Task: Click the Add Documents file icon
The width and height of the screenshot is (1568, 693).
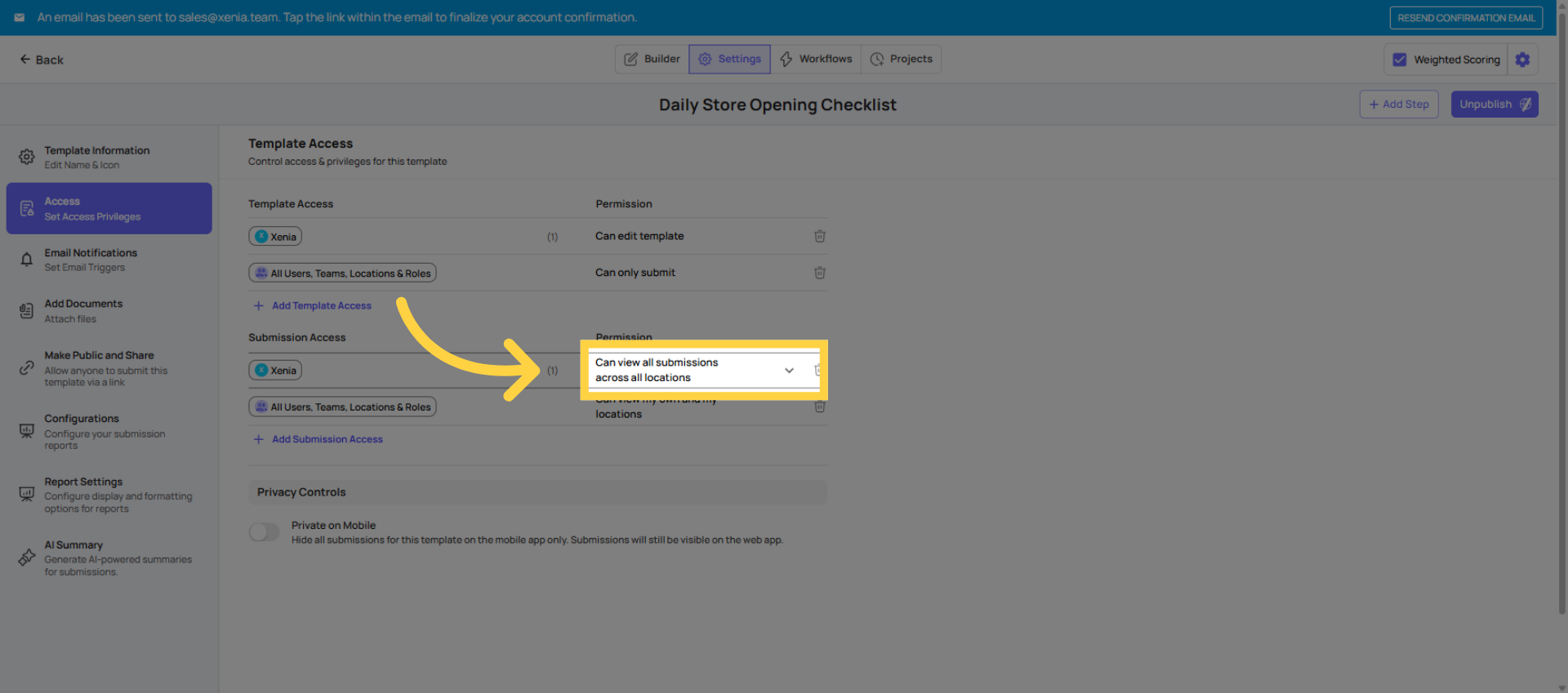Action: point(27,311)
